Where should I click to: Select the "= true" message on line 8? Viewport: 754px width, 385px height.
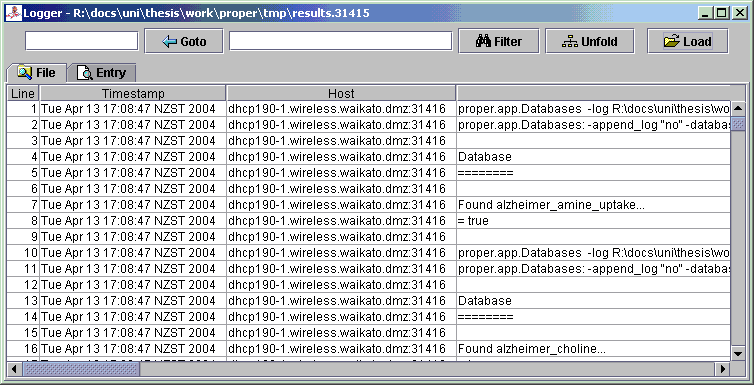tap(593, 221)
